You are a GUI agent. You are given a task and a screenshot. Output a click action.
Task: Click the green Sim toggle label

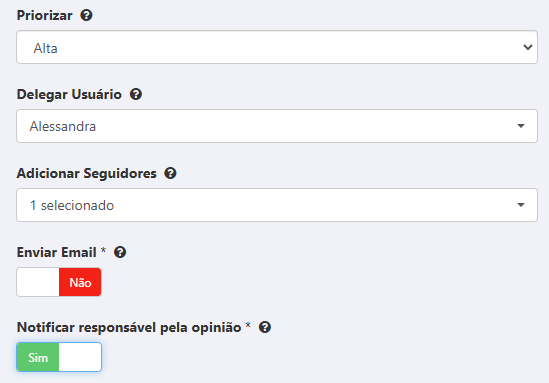point(38,357)
